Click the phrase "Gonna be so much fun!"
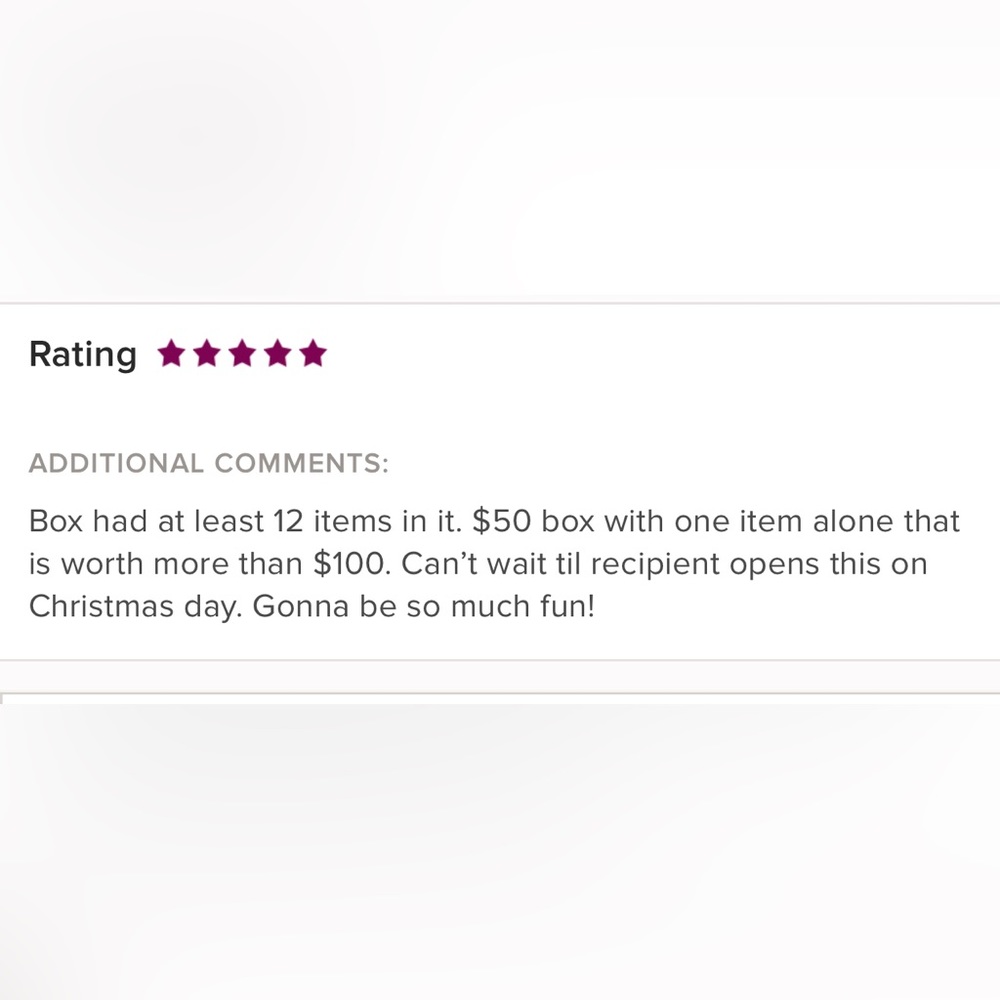1000x1000 pixels. 423,607
